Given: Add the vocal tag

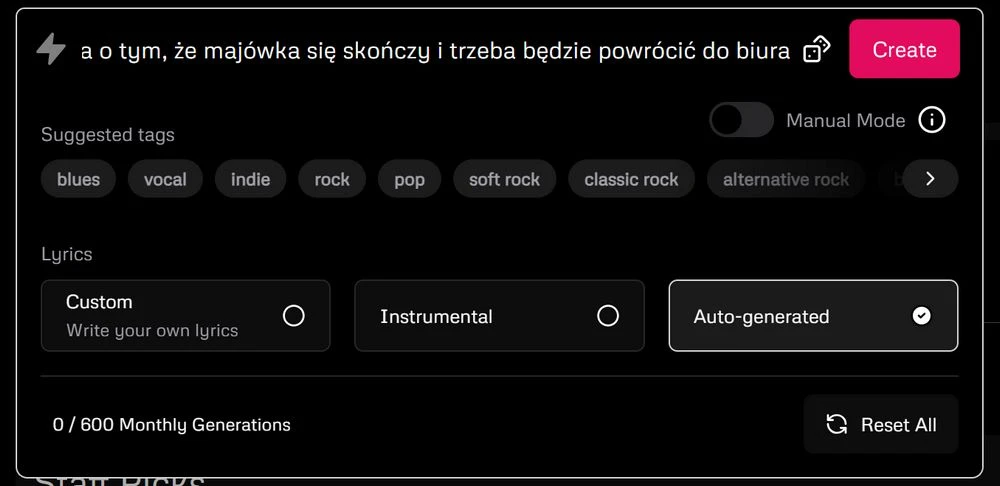Looking at the screenshot, I should pos(165,179).
